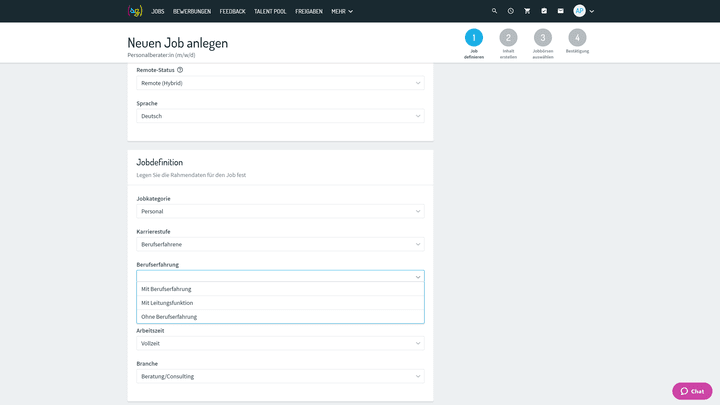Open Talent Pool navigation item
Viewport: 720px width, 405px height.
[x=270, y=11]
